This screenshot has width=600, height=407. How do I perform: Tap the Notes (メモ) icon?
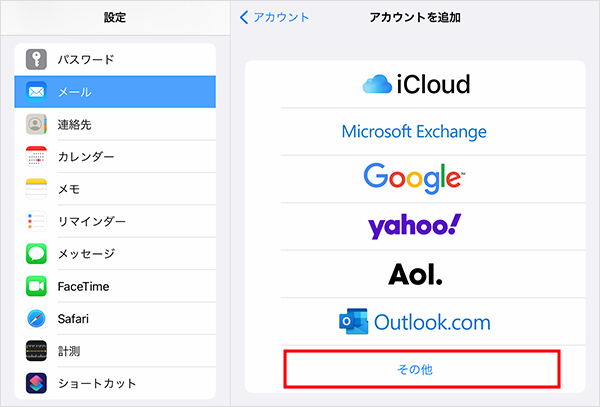[38, 189]
